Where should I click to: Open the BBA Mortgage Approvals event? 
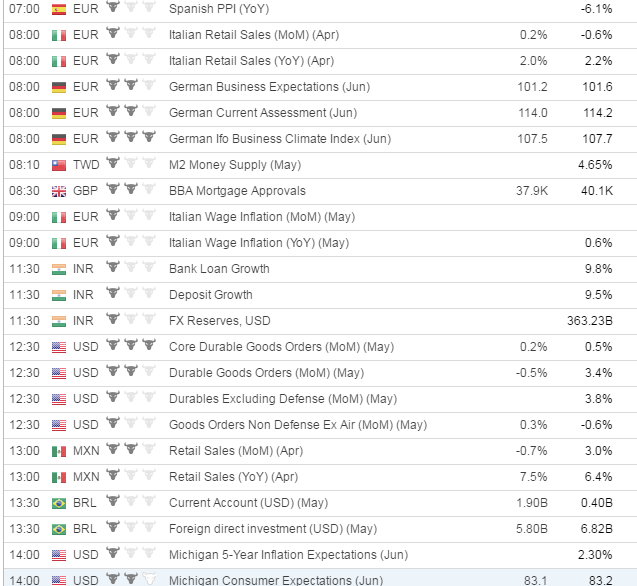[x=237, y=191]
